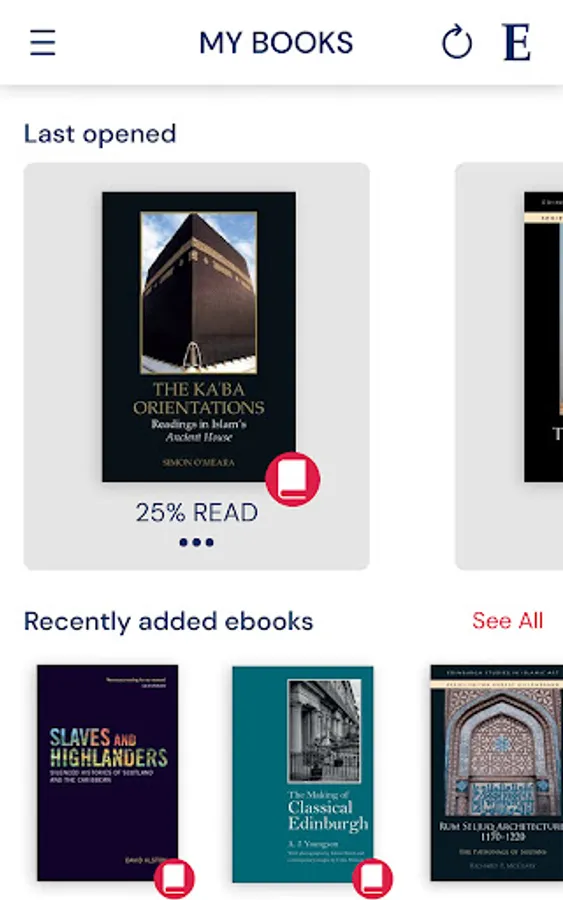Screen dimensions: 563x900
Task: Open the partially visible second last-opened book
Action: (543, 337)
